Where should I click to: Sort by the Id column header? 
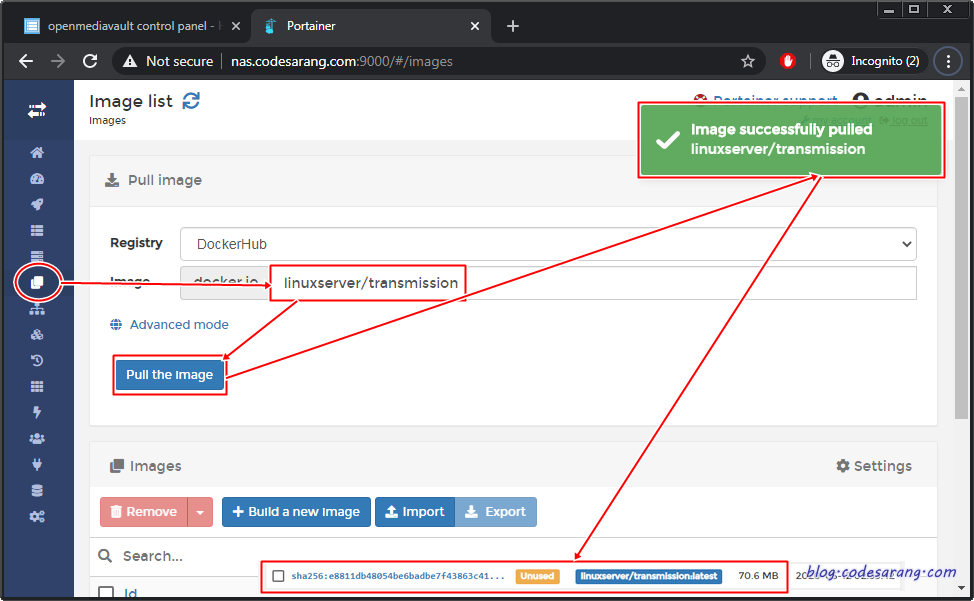tap(130, 594)
